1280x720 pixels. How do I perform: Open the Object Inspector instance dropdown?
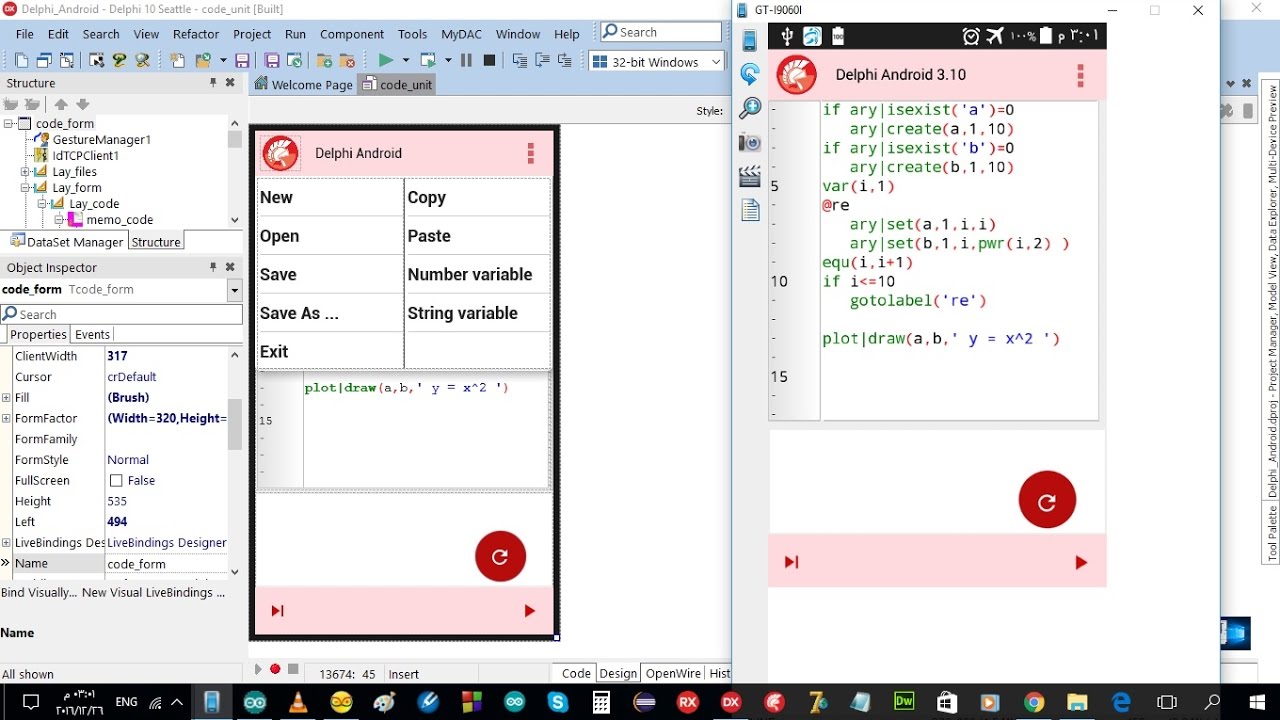point(235,290)
